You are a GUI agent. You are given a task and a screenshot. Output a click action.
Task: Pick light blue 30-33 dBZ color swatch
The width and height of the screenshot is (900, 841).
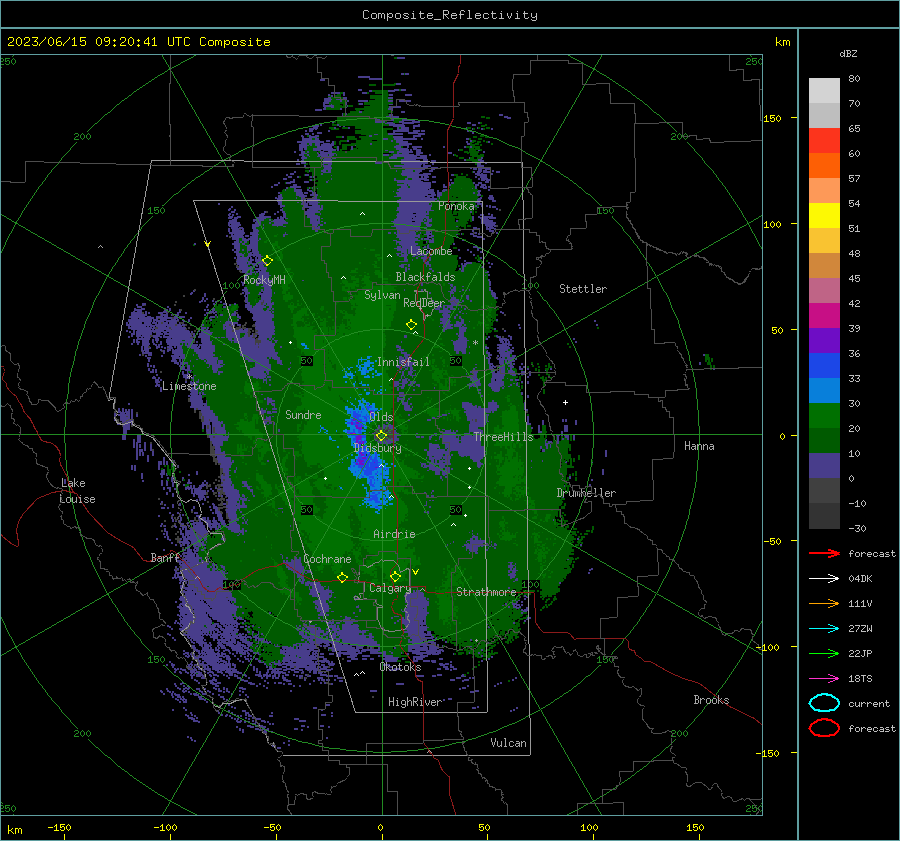pos(824,391)
